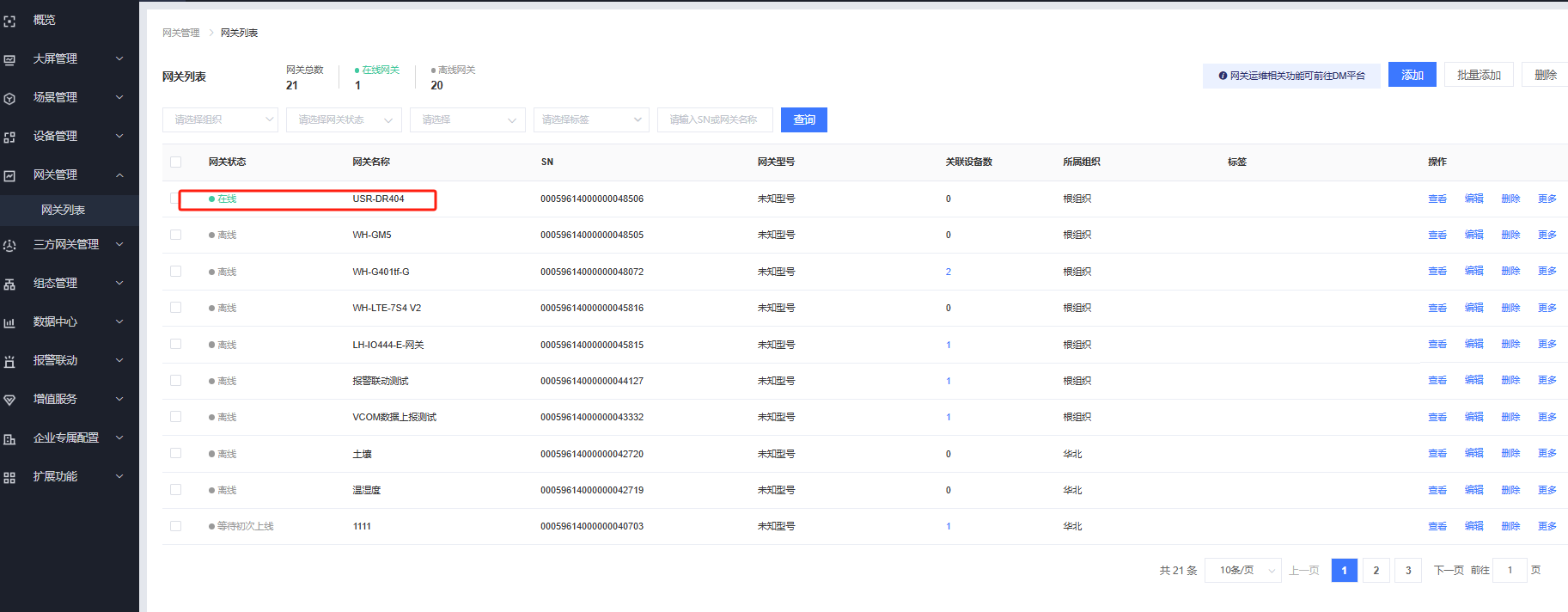Click the 概览 overview icon in sidebar
Screen dimensions: 1568x612
(10, 21)
